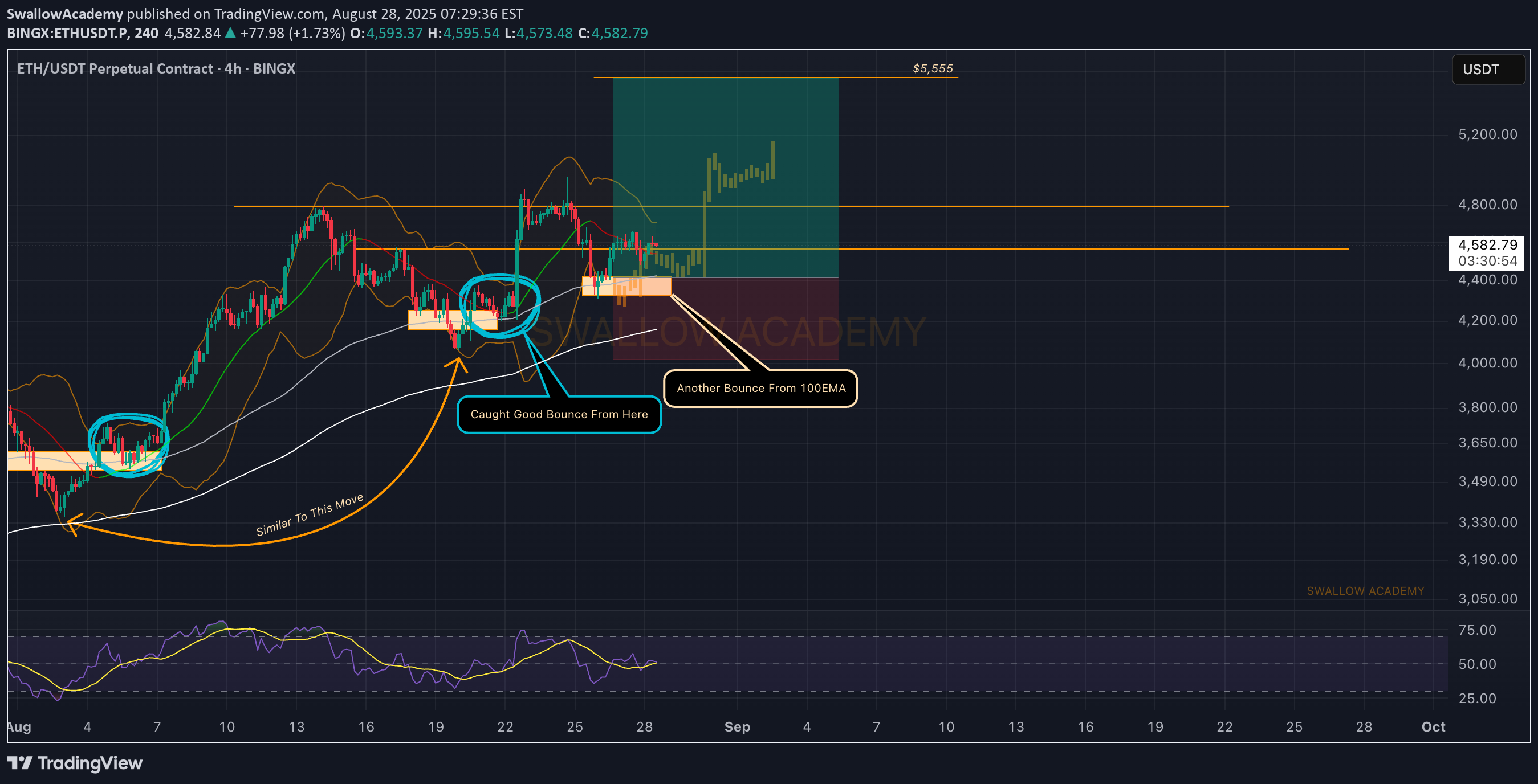Screen dimensions: 1538x784
Task: Click the countdown timer 03:30:54
Action: pyautogui.click(x=1487, y=261)
